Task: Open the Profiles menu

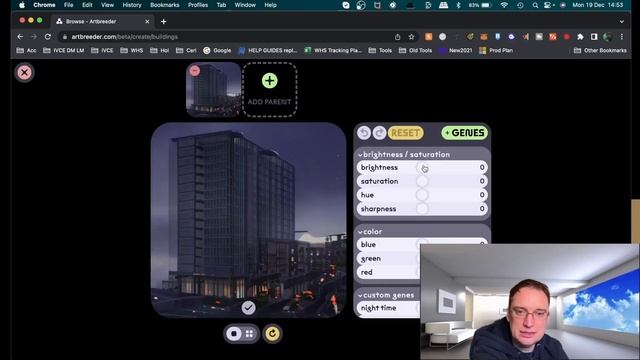Action: click(x=198, y=5)
